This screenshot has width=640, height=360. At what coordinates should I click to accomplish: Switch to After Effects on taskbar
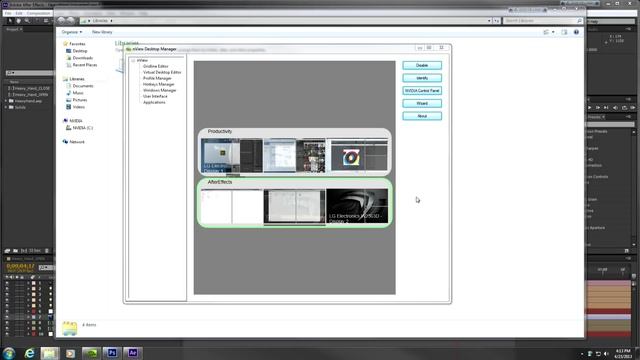click(x=133, y=353)
